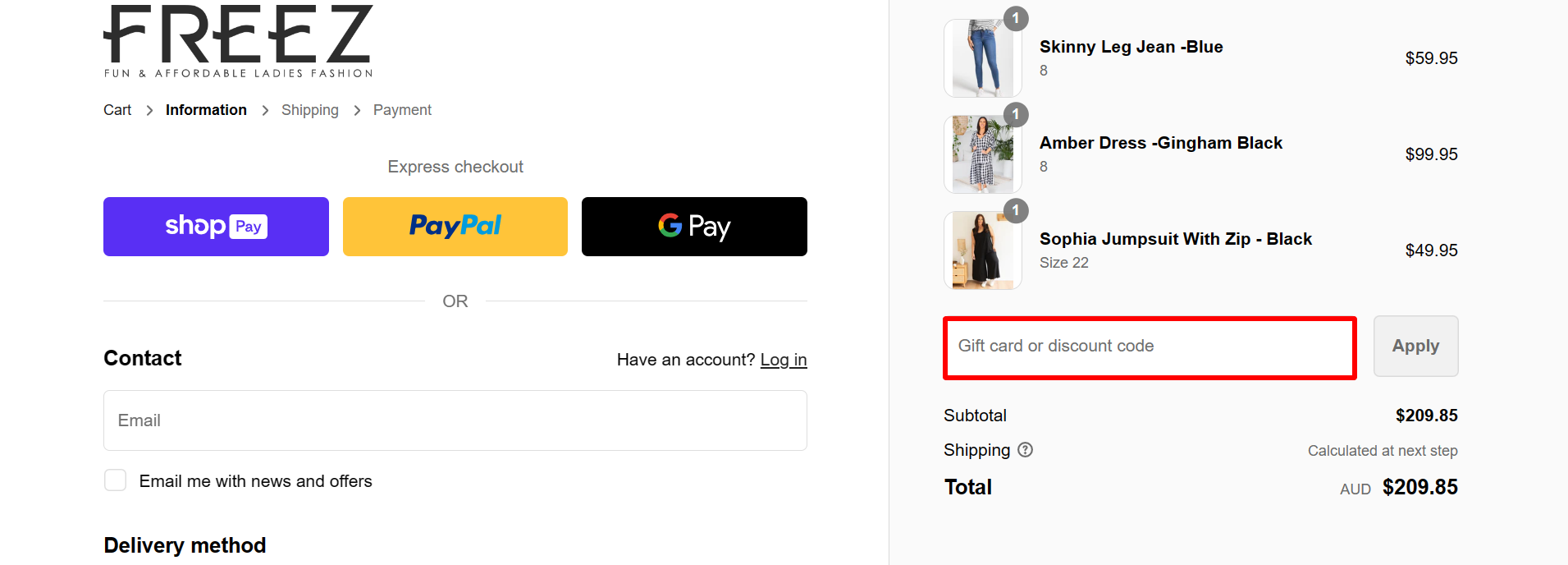Click the Sophia Jumpsuit product image
The width and height of the screenshot is (1568, 565).
click(981, 250)
